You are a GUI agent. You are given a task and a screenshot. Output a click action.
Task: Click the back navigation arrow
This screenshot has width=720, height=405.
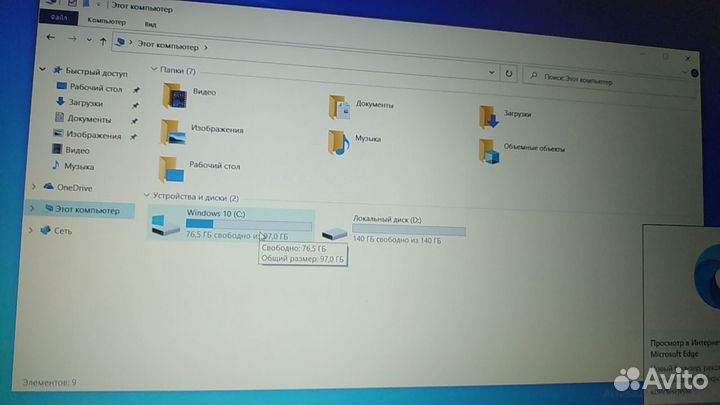(51, 37)
